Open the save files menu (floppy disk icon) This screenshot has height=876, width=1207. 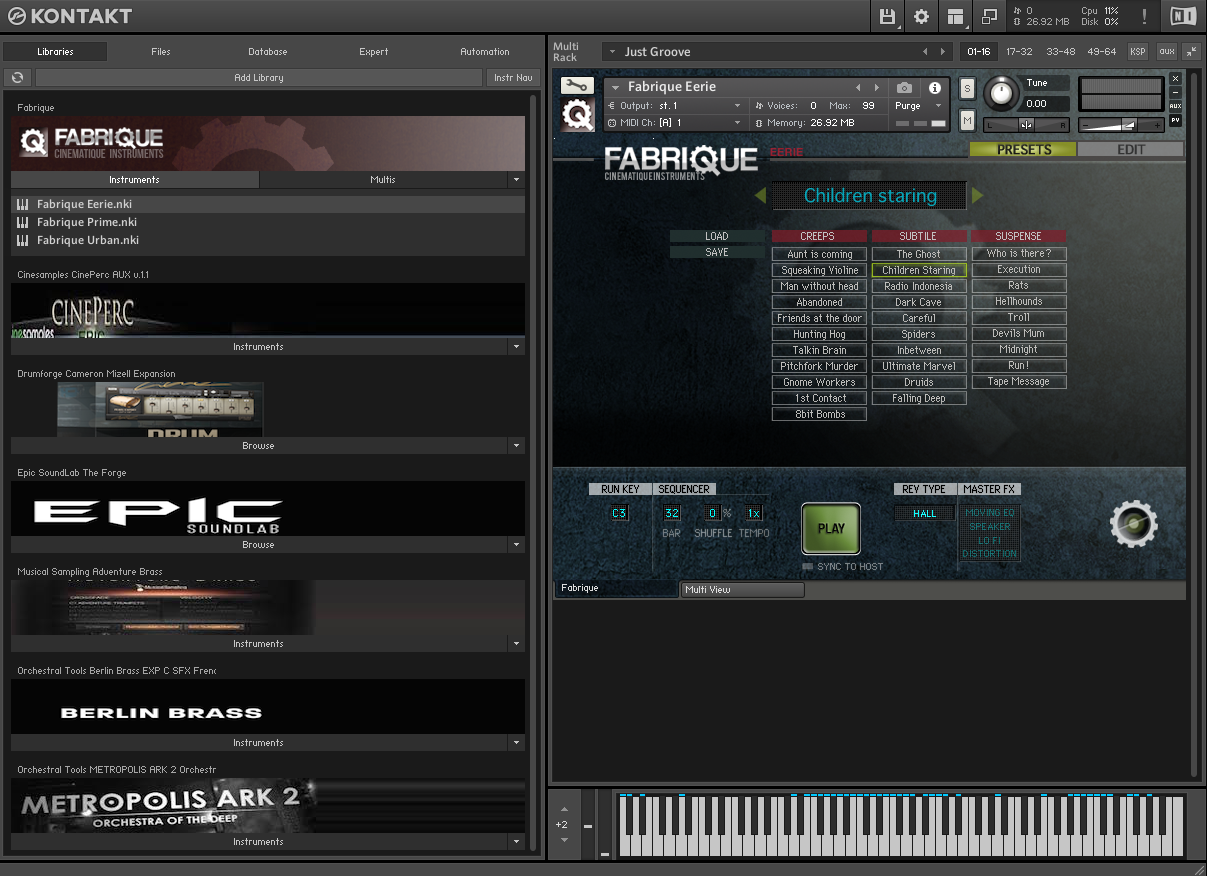click(x=887, y=16)
